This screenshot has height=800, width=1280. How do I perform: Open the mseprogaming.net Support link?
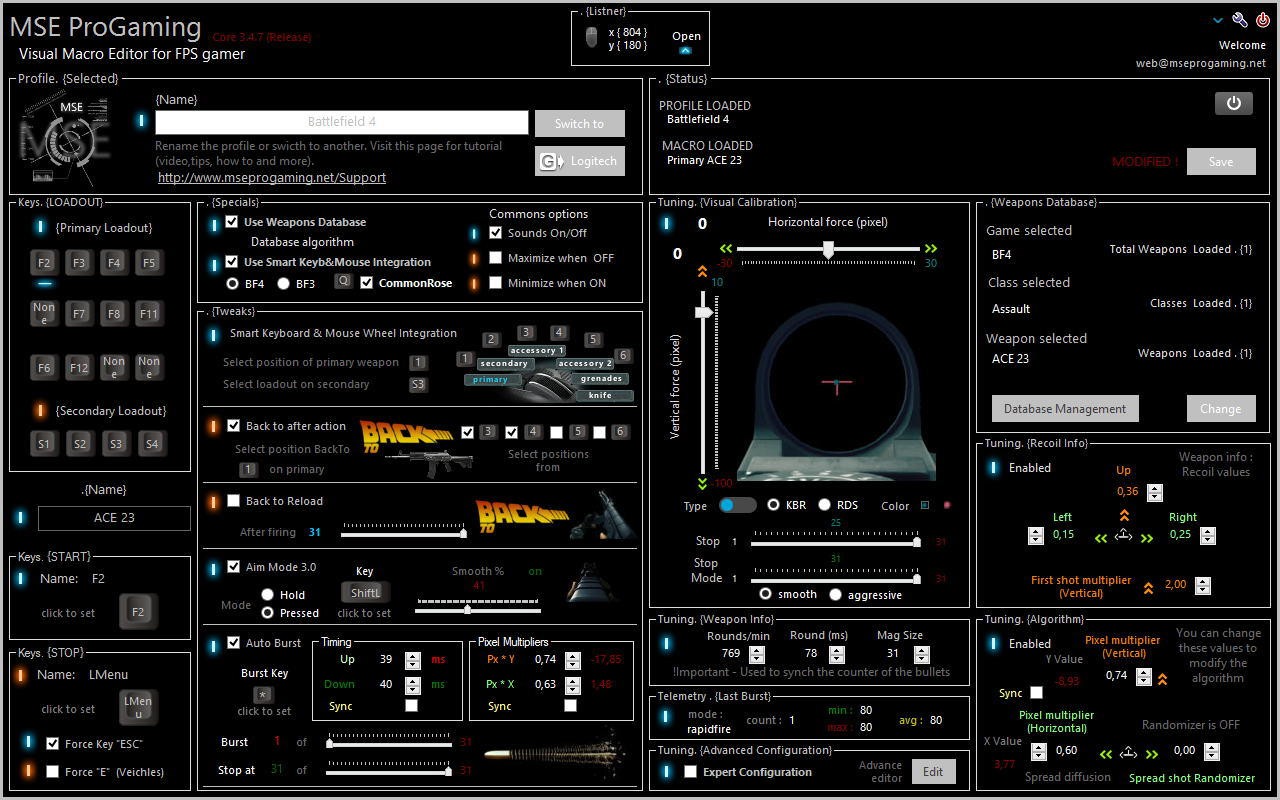coord(272,178)
